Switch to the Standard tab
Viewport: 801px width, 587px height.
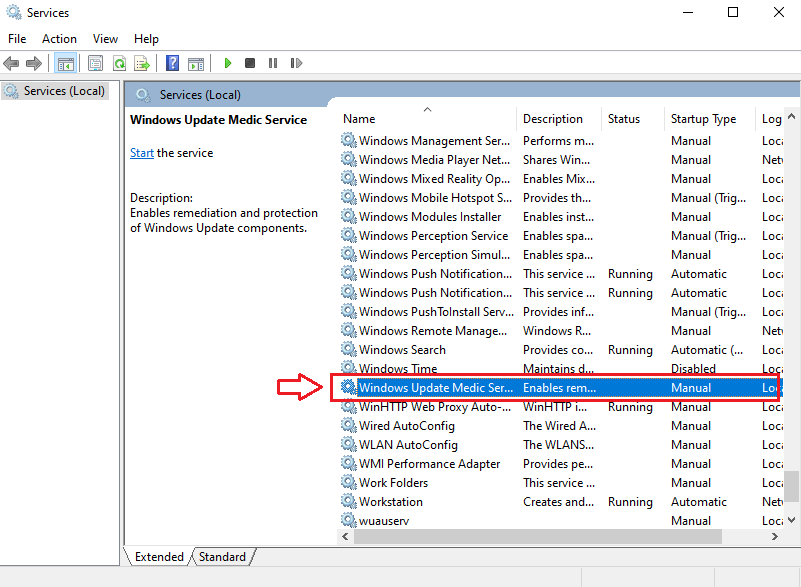point(222,556)
